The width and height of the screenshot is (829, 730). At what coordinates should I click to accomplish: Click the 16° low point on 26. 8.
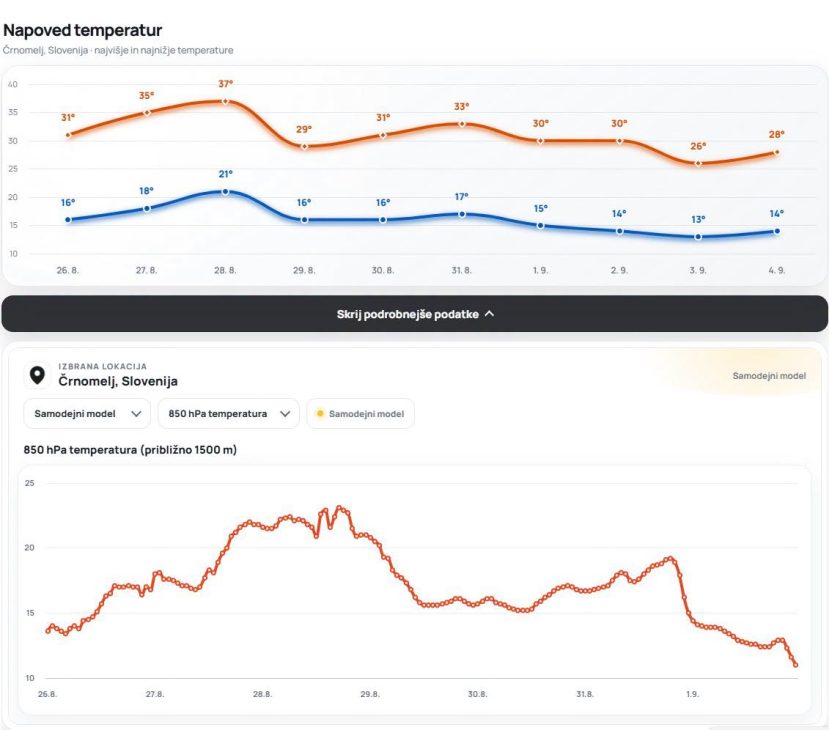[68, 220]
